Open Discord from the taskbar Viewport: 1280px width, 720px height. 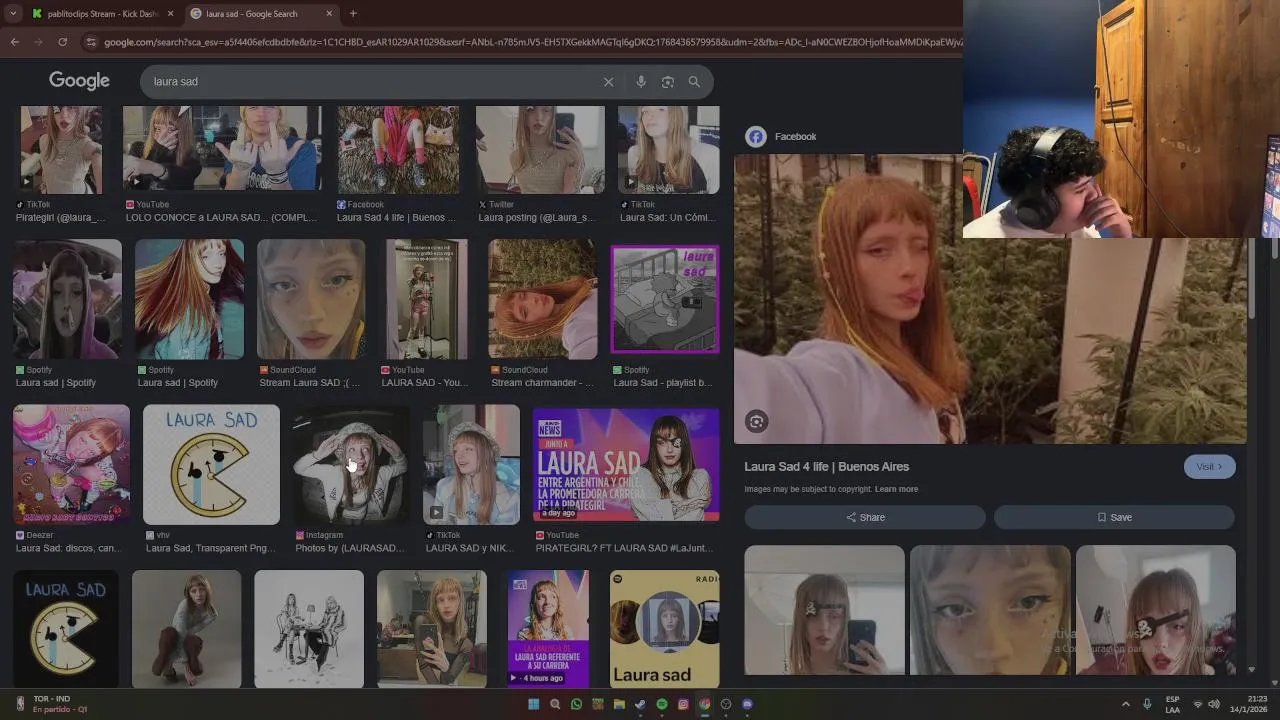click(x=747, y=705)
